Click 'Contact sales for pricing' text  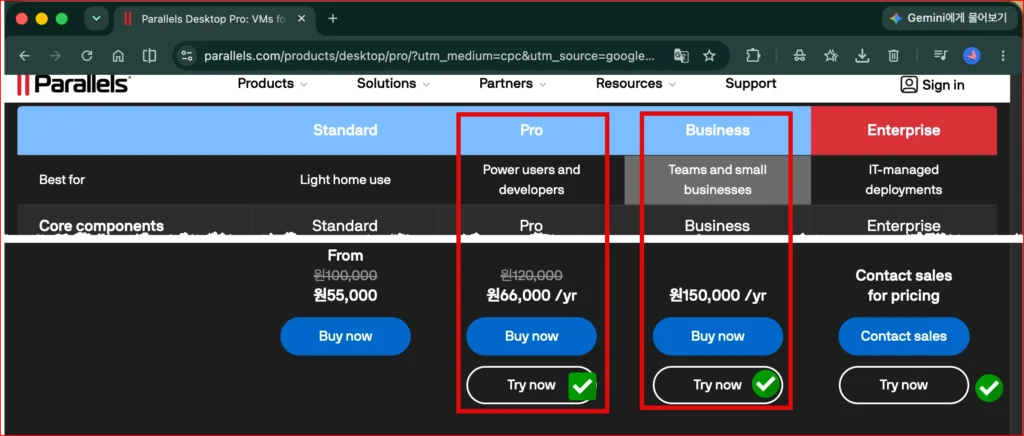click(904, 285)
